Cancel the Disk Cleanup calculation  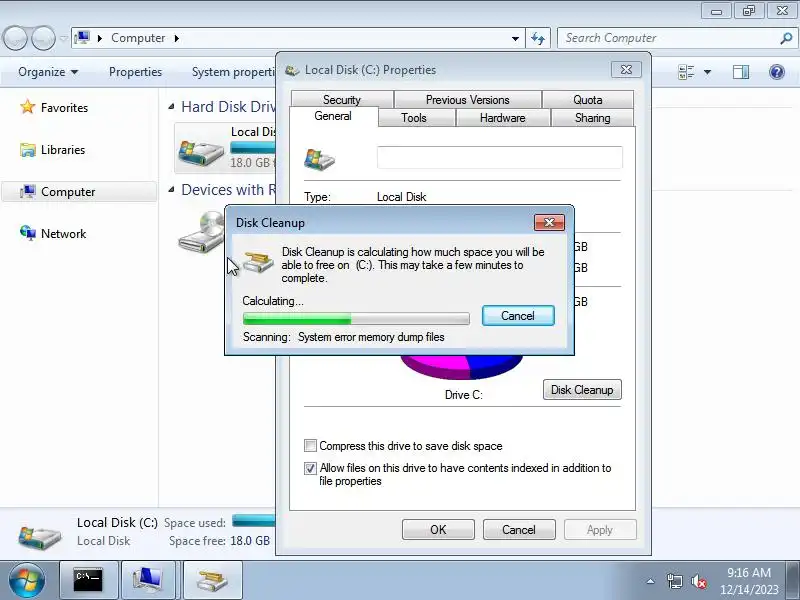point(518,316)
